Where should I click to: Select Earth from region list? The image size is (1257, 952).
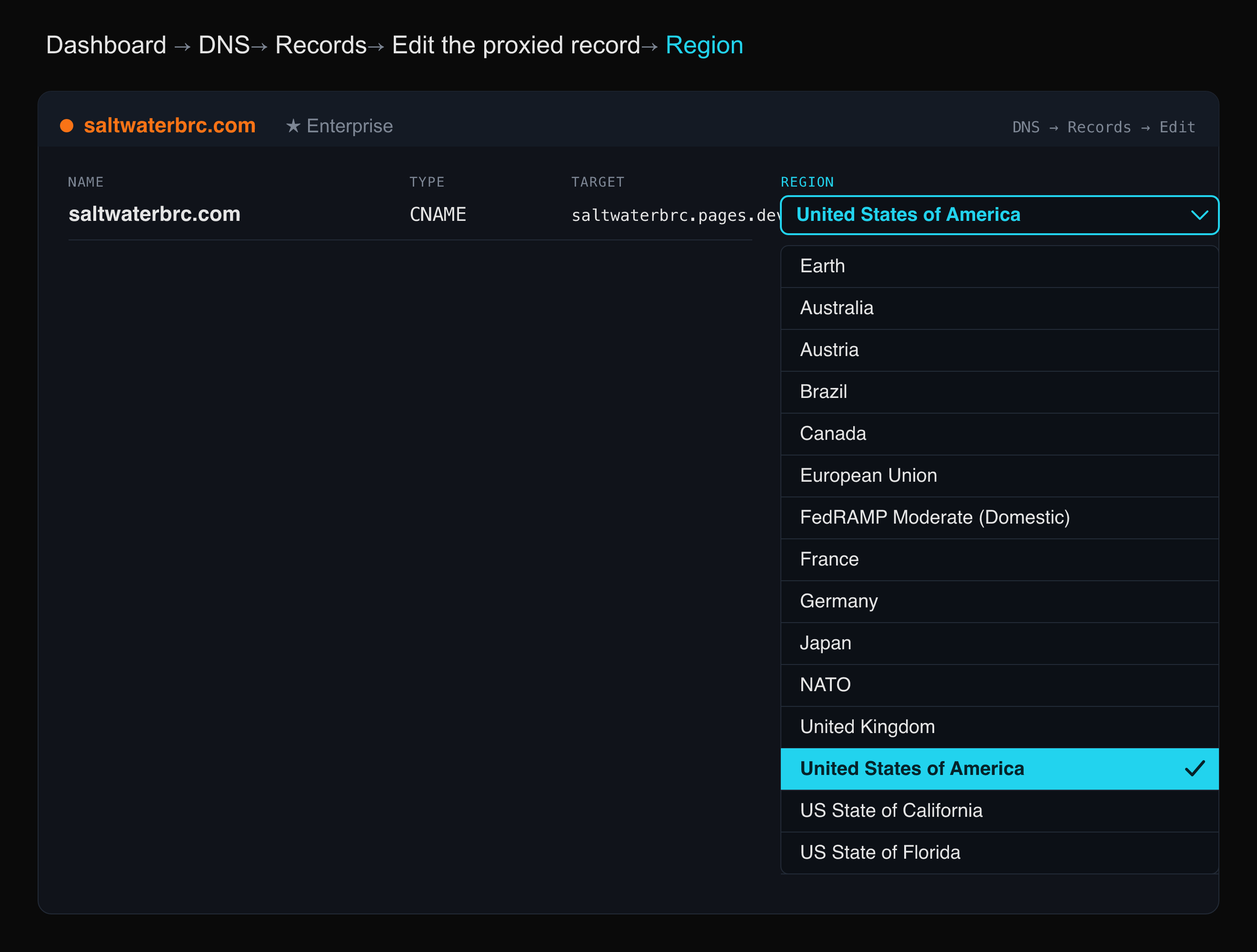[999, 267]
